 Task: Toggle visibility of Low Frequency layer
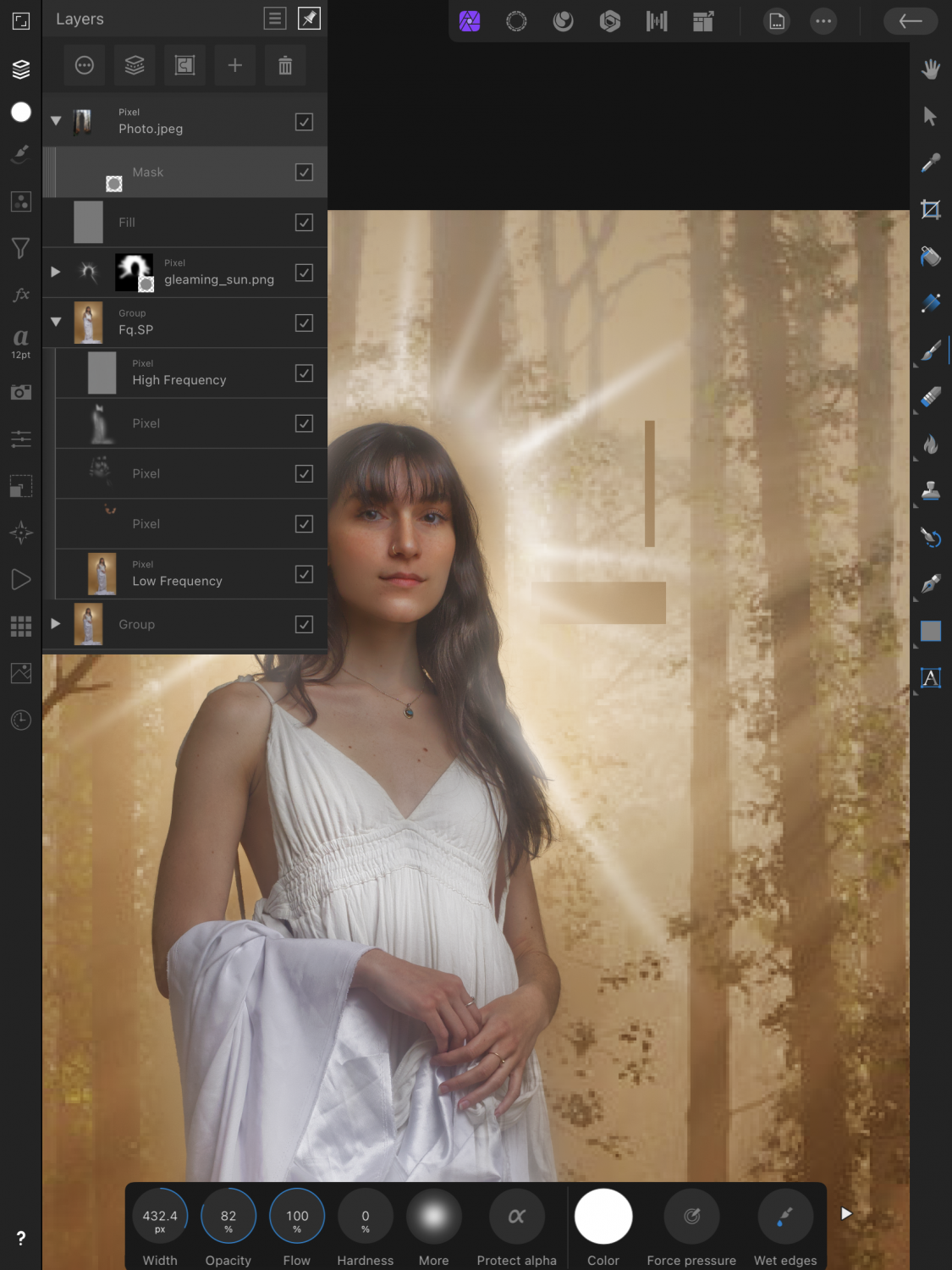coord(305,574)
